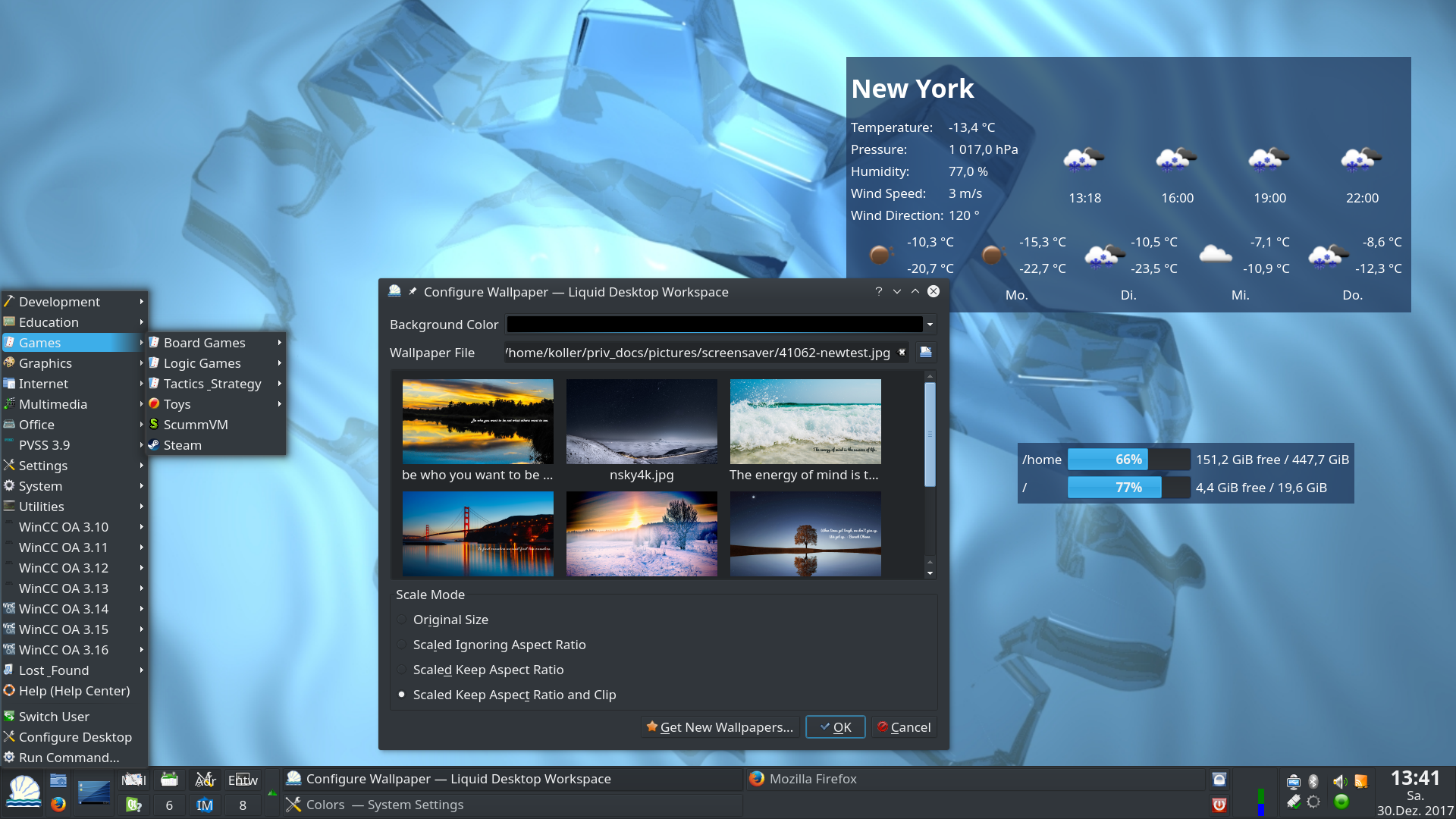The width and height of the screenshot is (1456, 819).
Task: Click the black Background Color swatch
Action: (x=714, y=325)
